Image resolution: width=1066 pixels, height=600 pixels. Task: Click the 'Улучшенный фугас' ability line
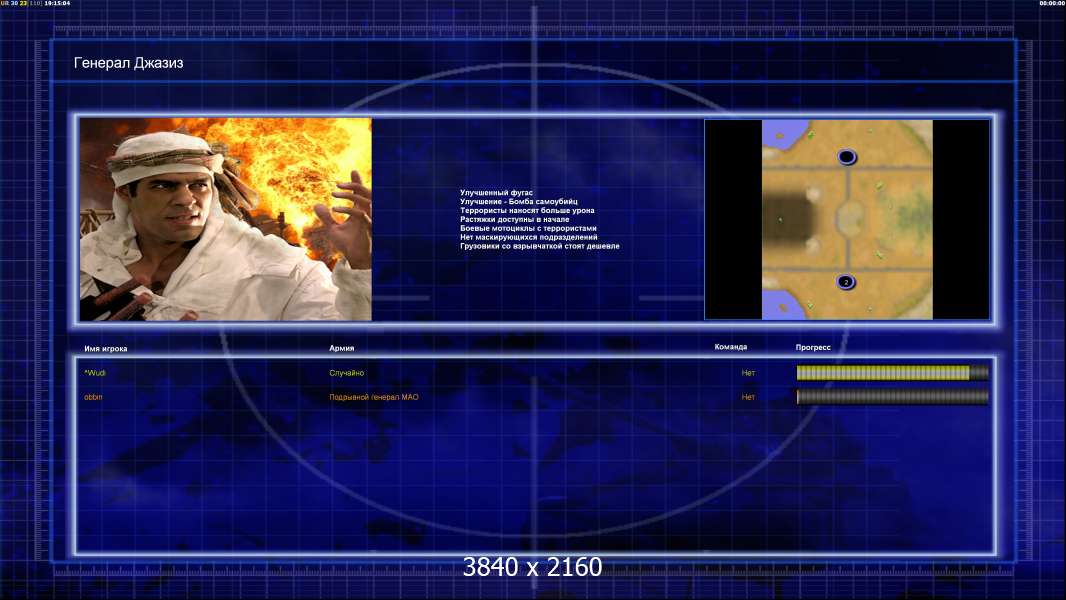point(496,192)
